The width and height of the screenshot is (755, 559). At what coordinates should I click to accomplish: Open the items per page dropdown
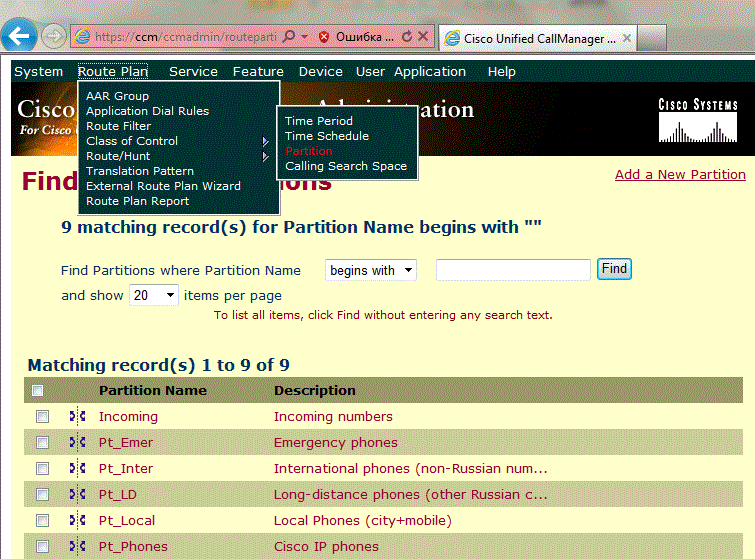[154, 295]
